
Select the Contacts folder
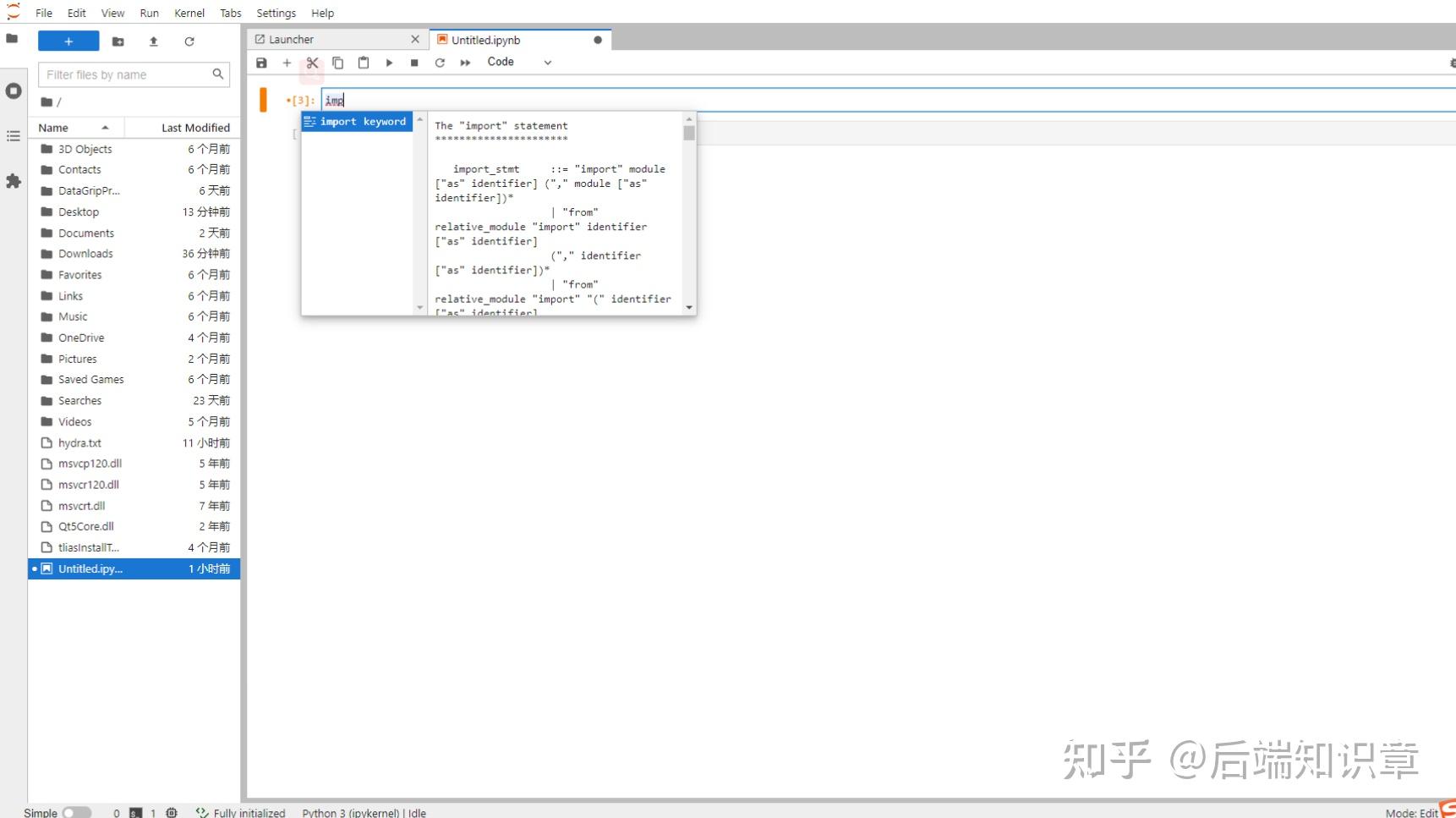134,170
